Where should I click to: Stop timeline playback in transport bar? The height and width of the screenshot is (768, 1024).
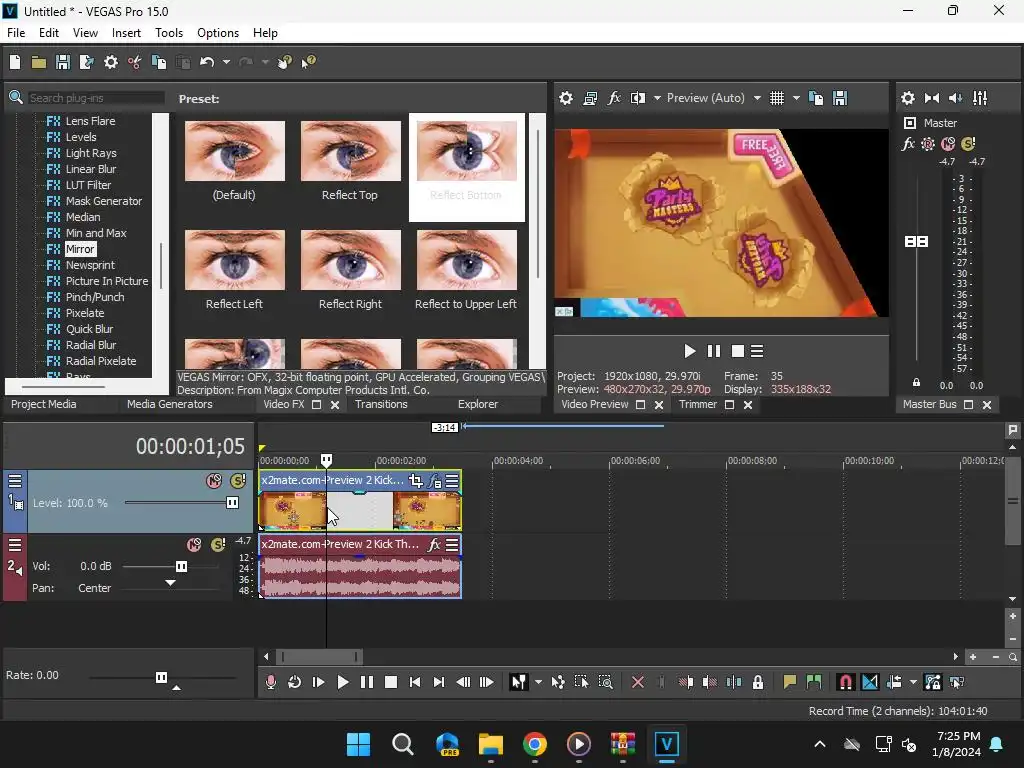tap(391, 682)
